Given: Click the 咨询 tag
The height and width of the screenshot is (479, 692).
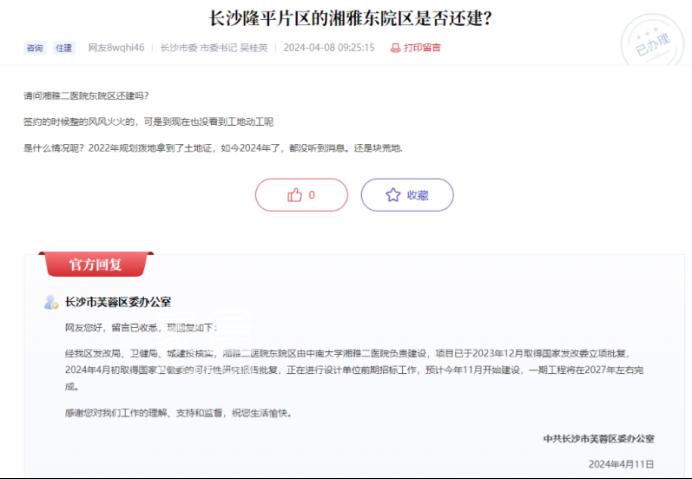Looking at the screenshot, I should [35, 48].
